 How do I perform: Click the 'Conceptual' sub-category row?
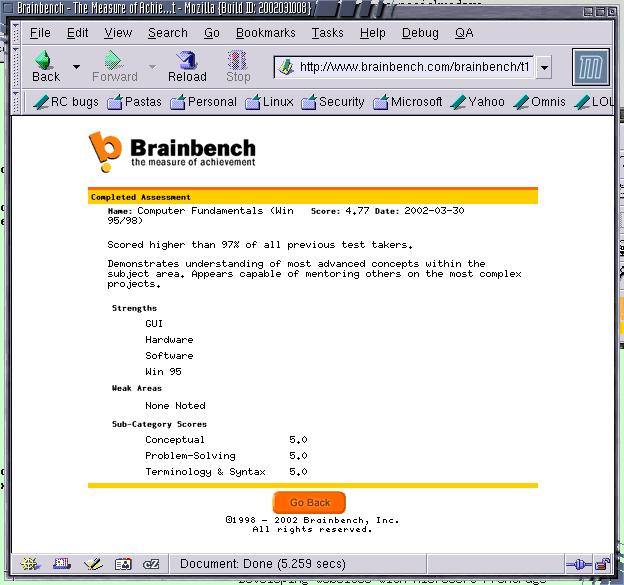226,440
